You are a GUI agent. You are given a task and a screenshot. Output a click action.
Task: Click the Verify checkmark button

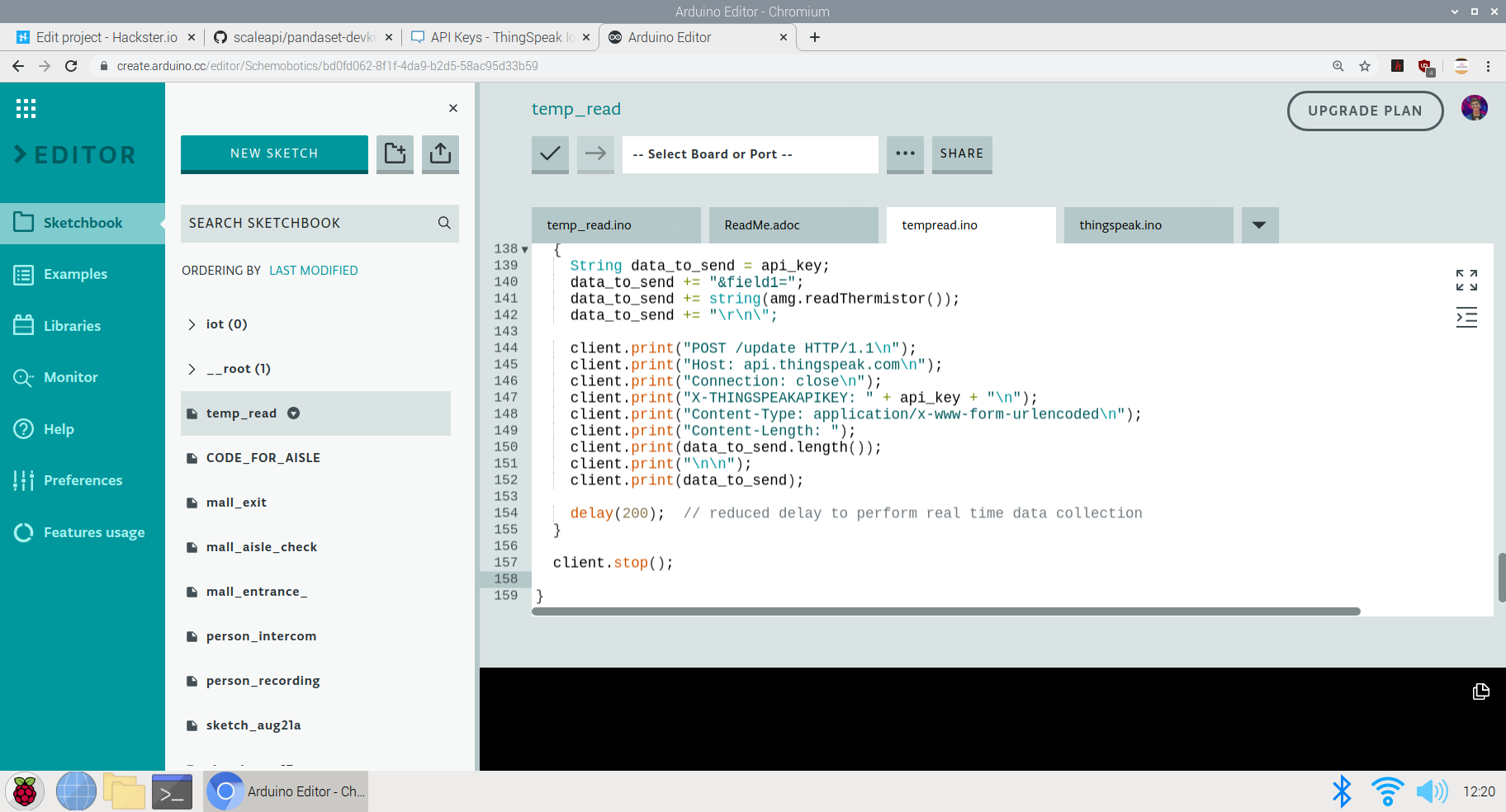550,153
